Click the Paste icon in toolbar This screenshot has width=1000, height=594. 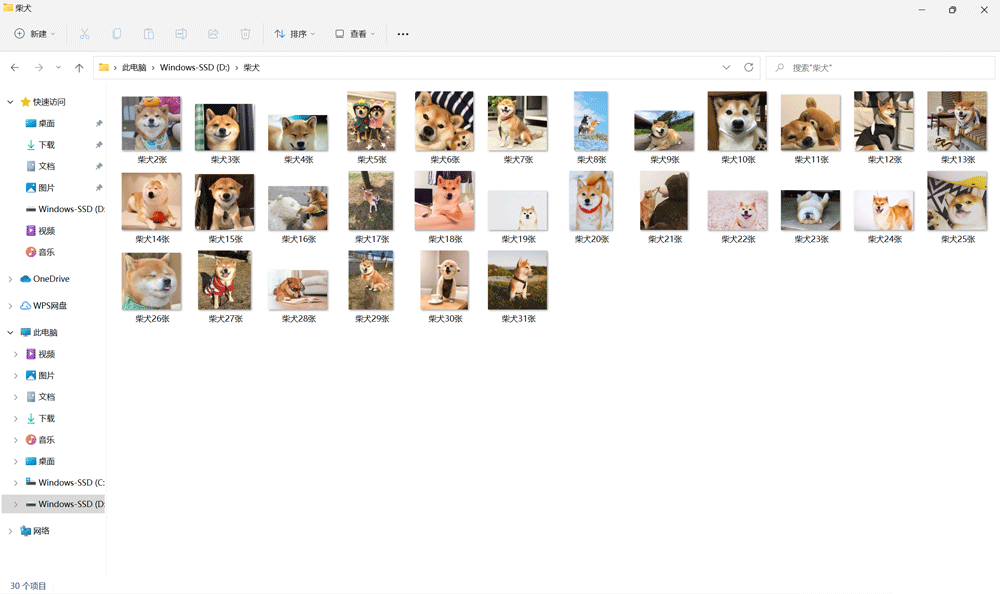[149, 34]
